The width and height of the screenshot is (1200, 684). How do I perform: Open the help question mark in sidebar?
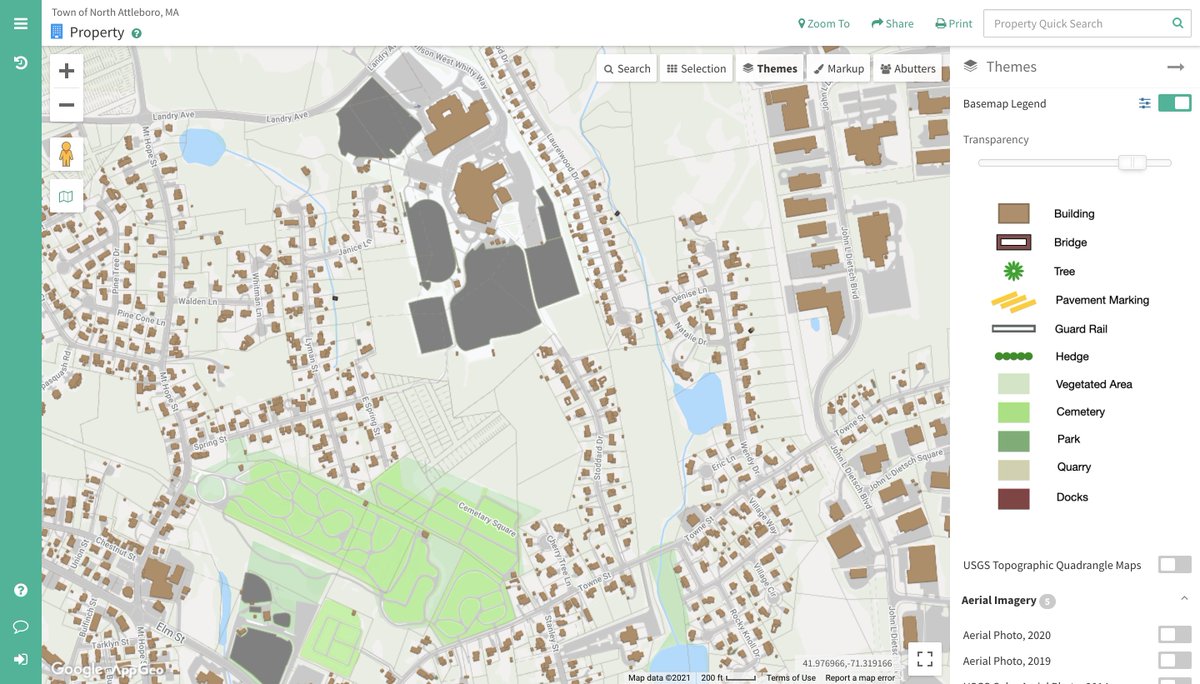pyautogui.click(x=20, y=590)
